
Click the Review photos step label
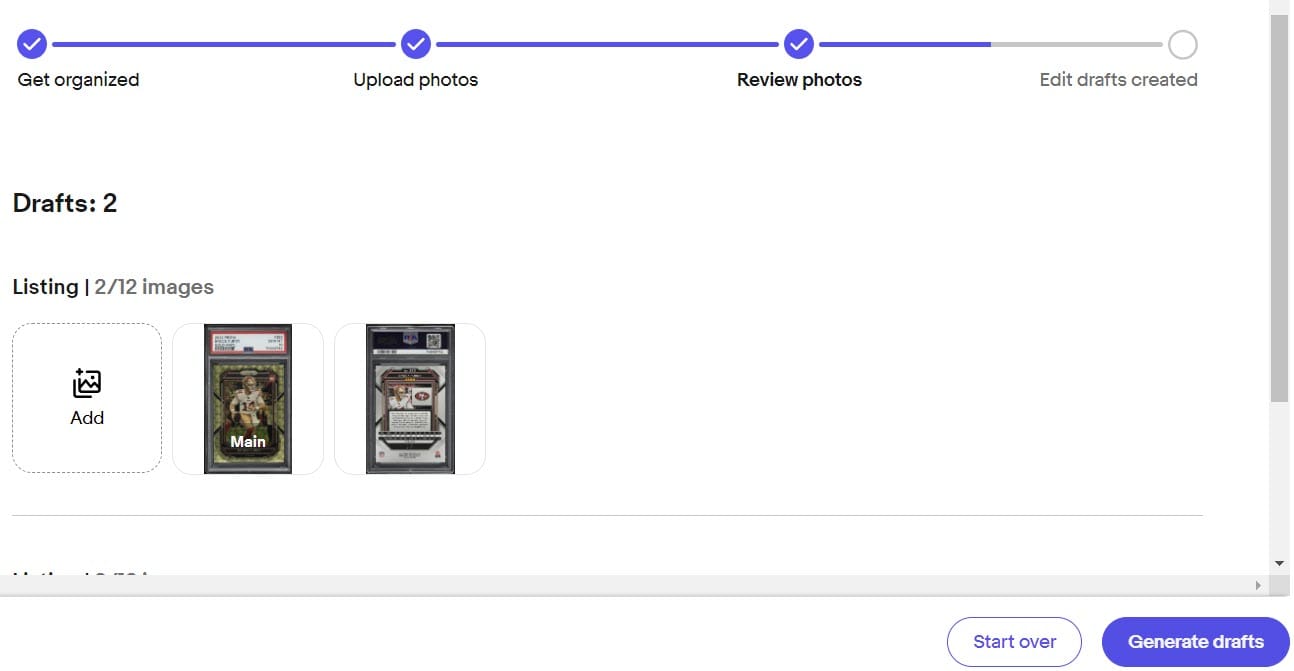click(x=799, y=80)
